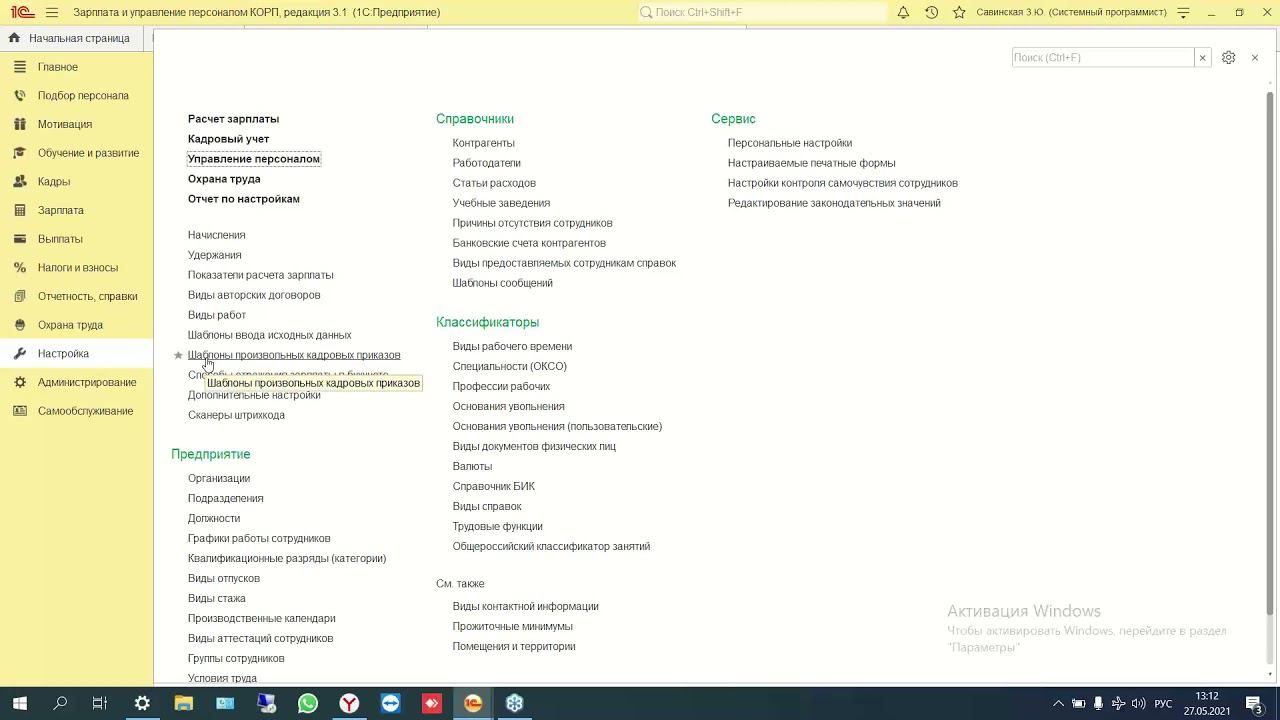
Task: Open the Выплаты sidebar section
Action: click(76, 239)
